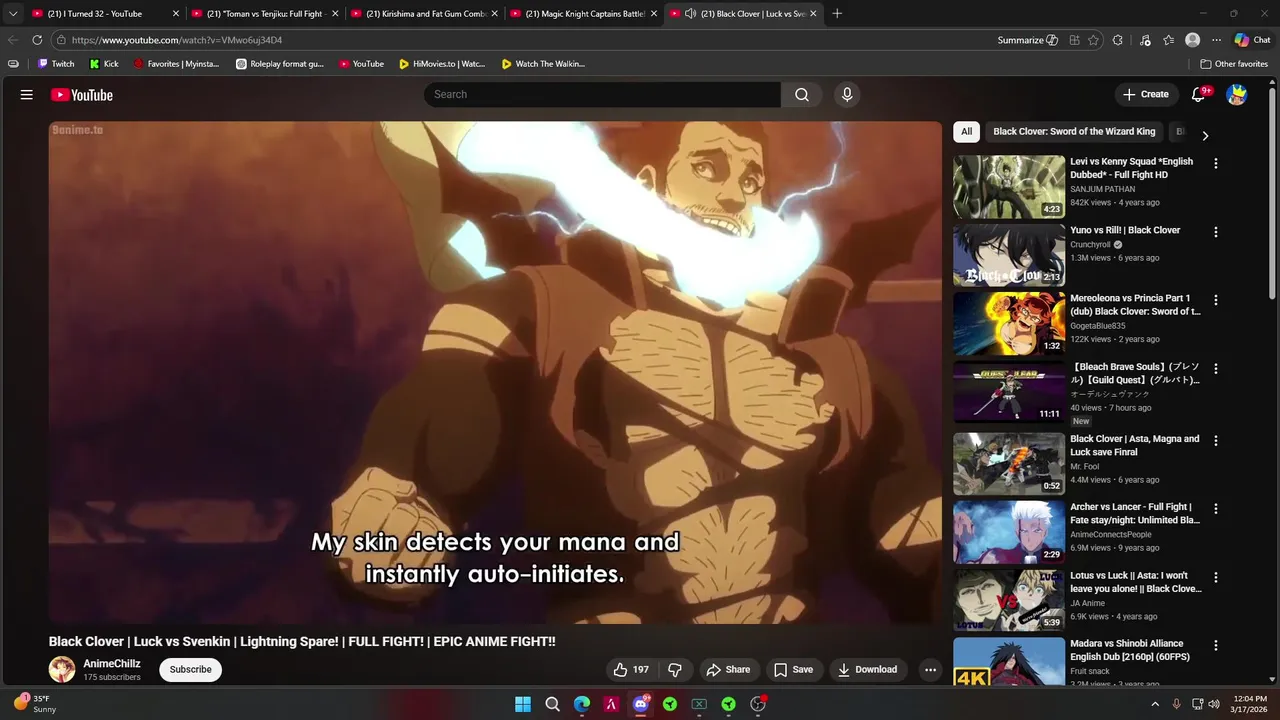Select 'Black Clover: Sword of the Wizard King' chip
The image size is (1280, 720).
1074,132
